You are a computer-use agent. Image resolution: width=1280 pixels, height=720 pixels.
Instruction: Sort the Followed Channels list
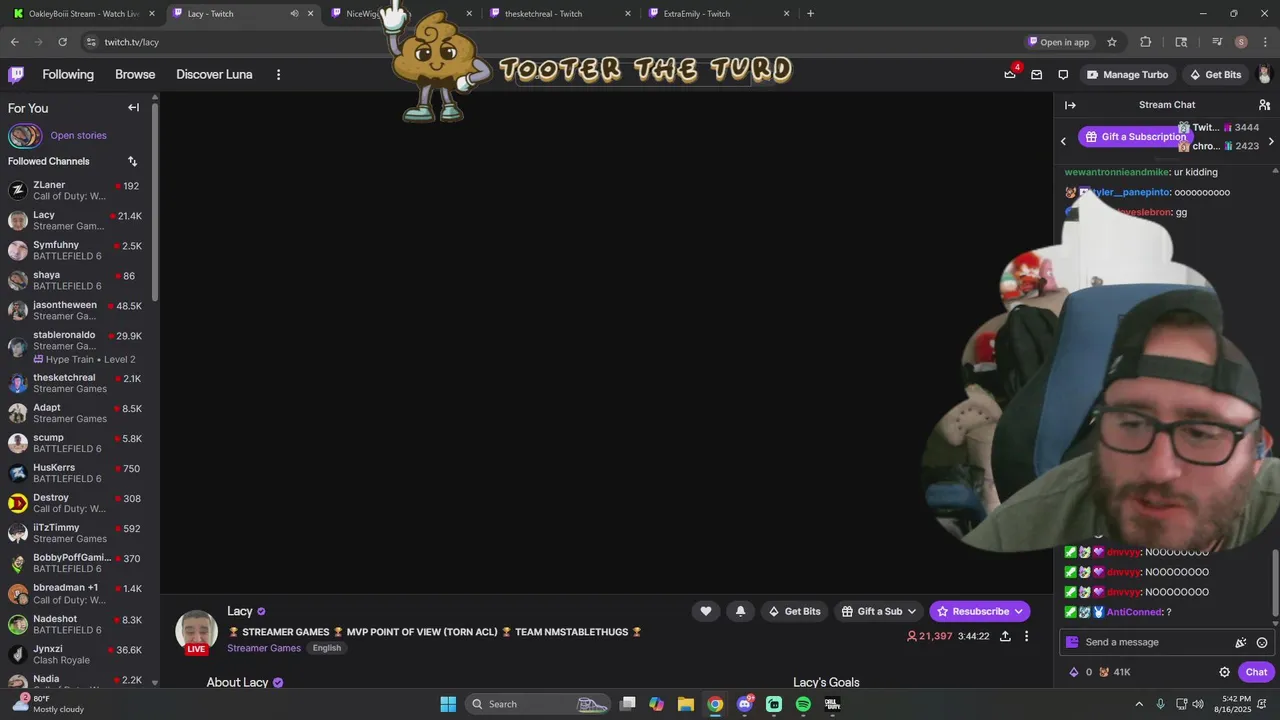click(x=132, y=161)
